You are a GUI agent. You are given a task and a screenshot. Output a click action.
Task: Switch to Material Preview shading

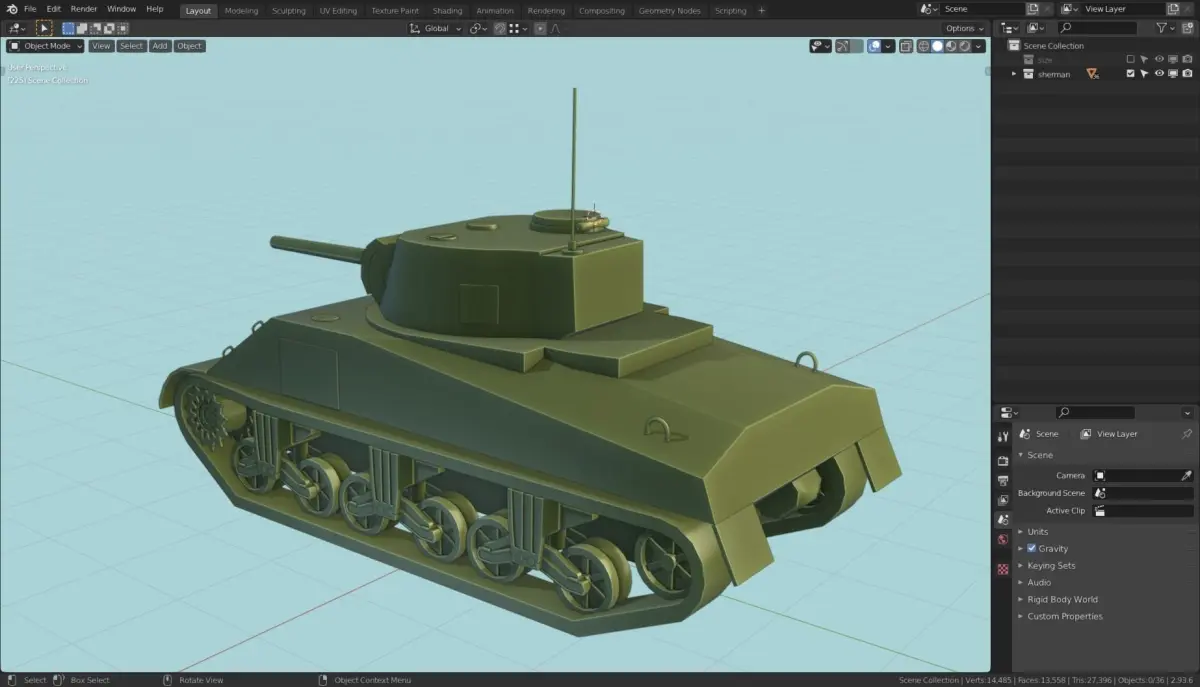pyautogui.click(x=951, y=46)
